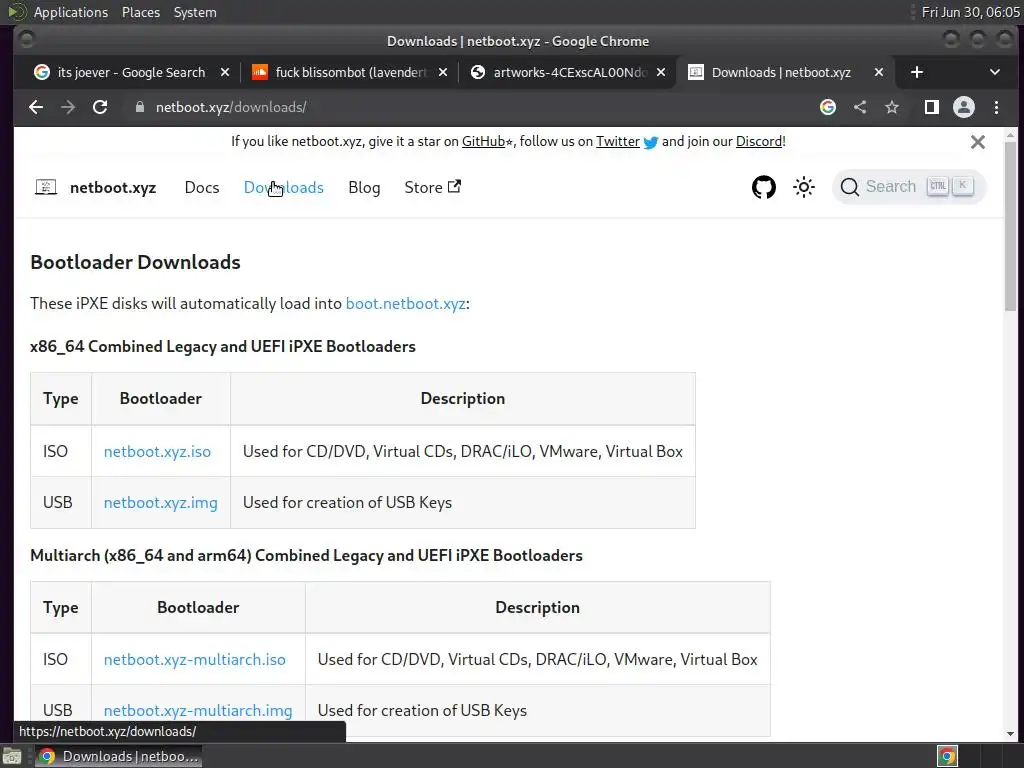This screenshot has width=1024, height=768.
Task: Click the Downloads | netboo... taskbar button
Action: [118, 756]
